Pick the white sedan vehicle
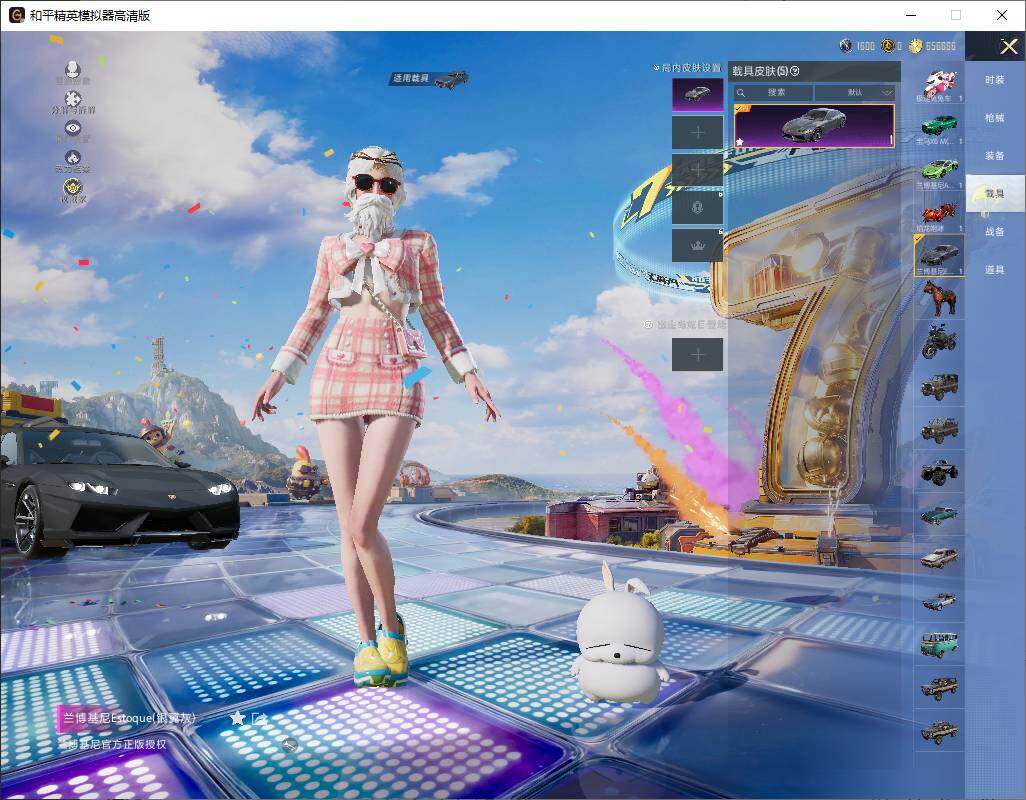 point(939,558)
